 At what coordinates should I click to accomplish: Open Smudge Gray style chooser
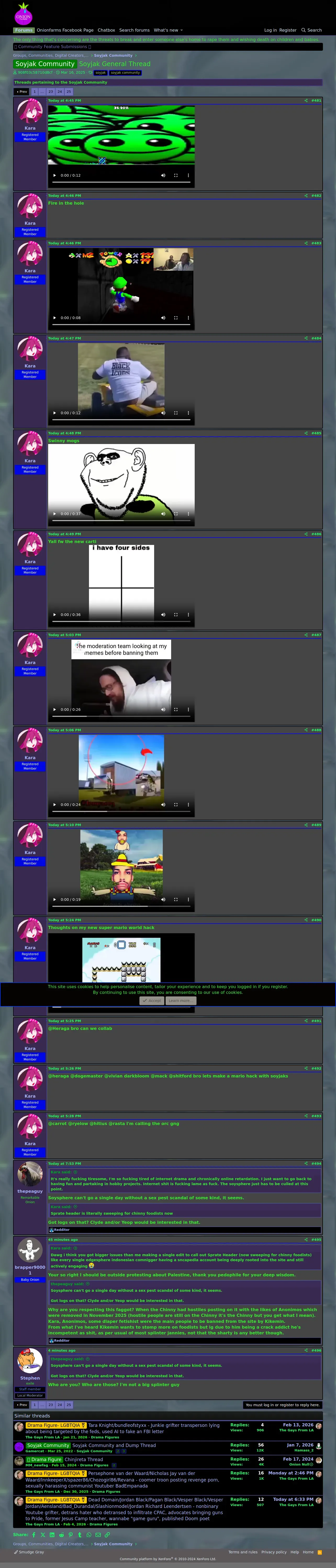point(29,1552)
